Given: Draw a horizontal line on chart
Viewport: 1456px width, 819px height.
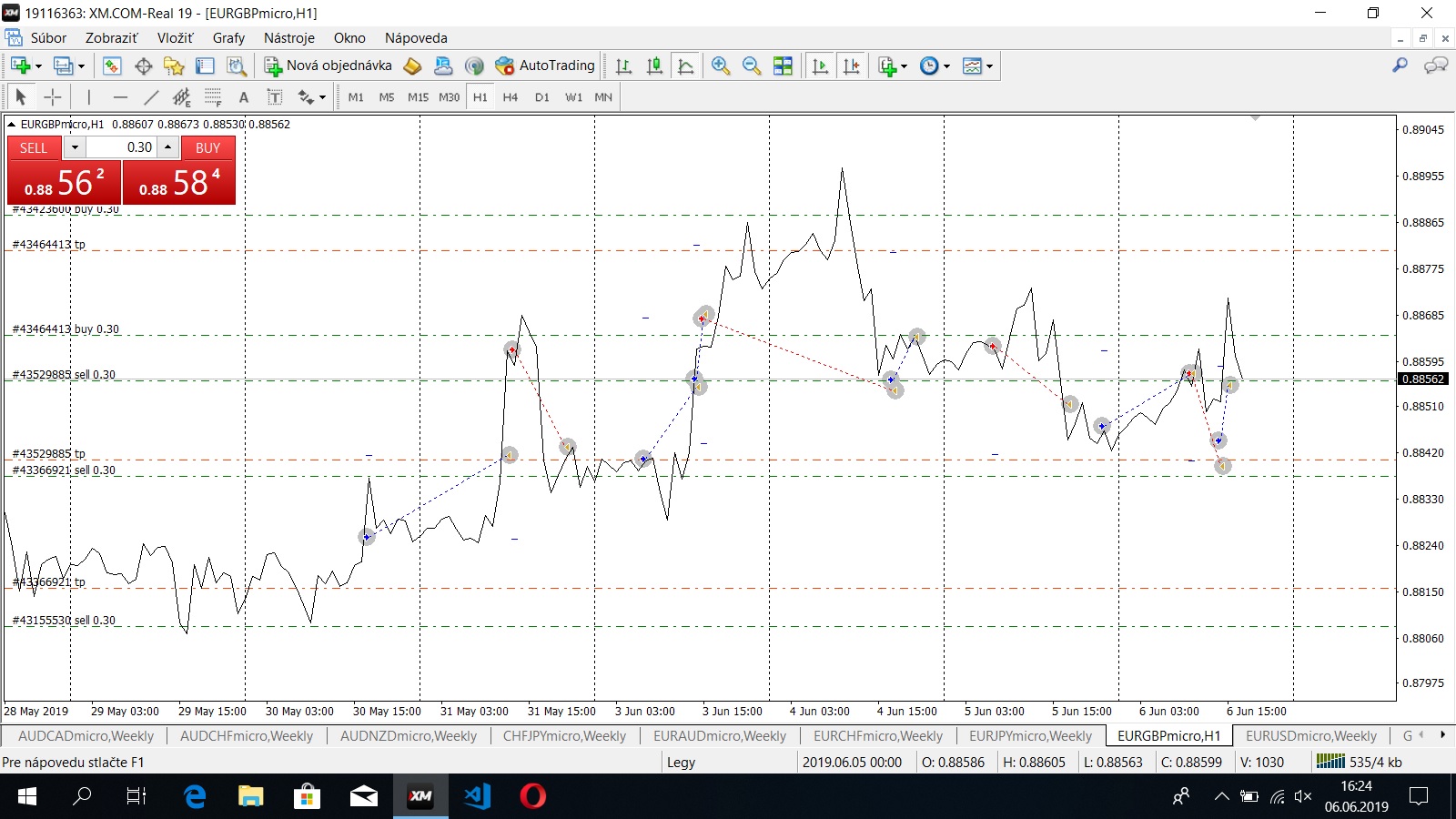Looking at the screenshot, I should point(120,97).
